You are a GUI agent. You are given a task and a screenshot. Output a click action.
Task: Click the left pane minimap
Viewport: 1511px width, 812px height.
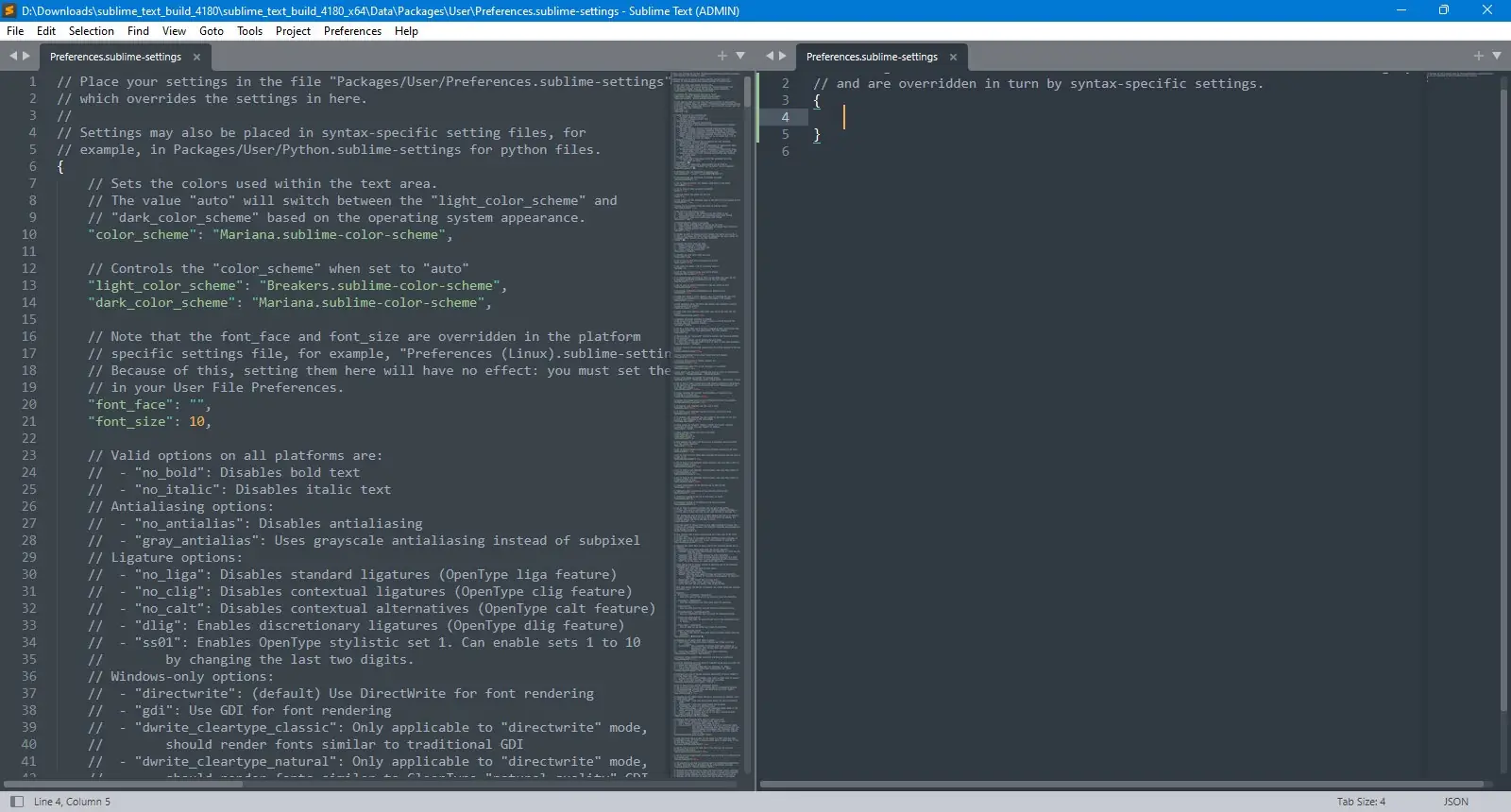tap(706, 425)
